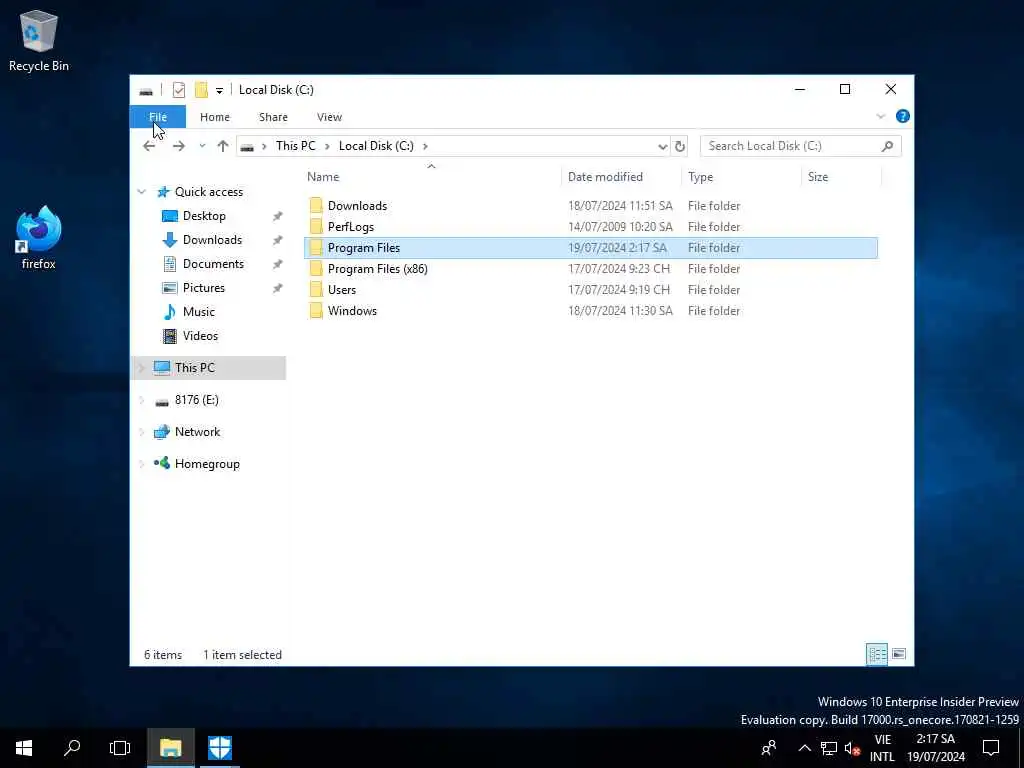Image resolution: width=1024 pixels, height=768 pixels.
Task: Select the Program Files folder icon
Action: tap(316, 248)
